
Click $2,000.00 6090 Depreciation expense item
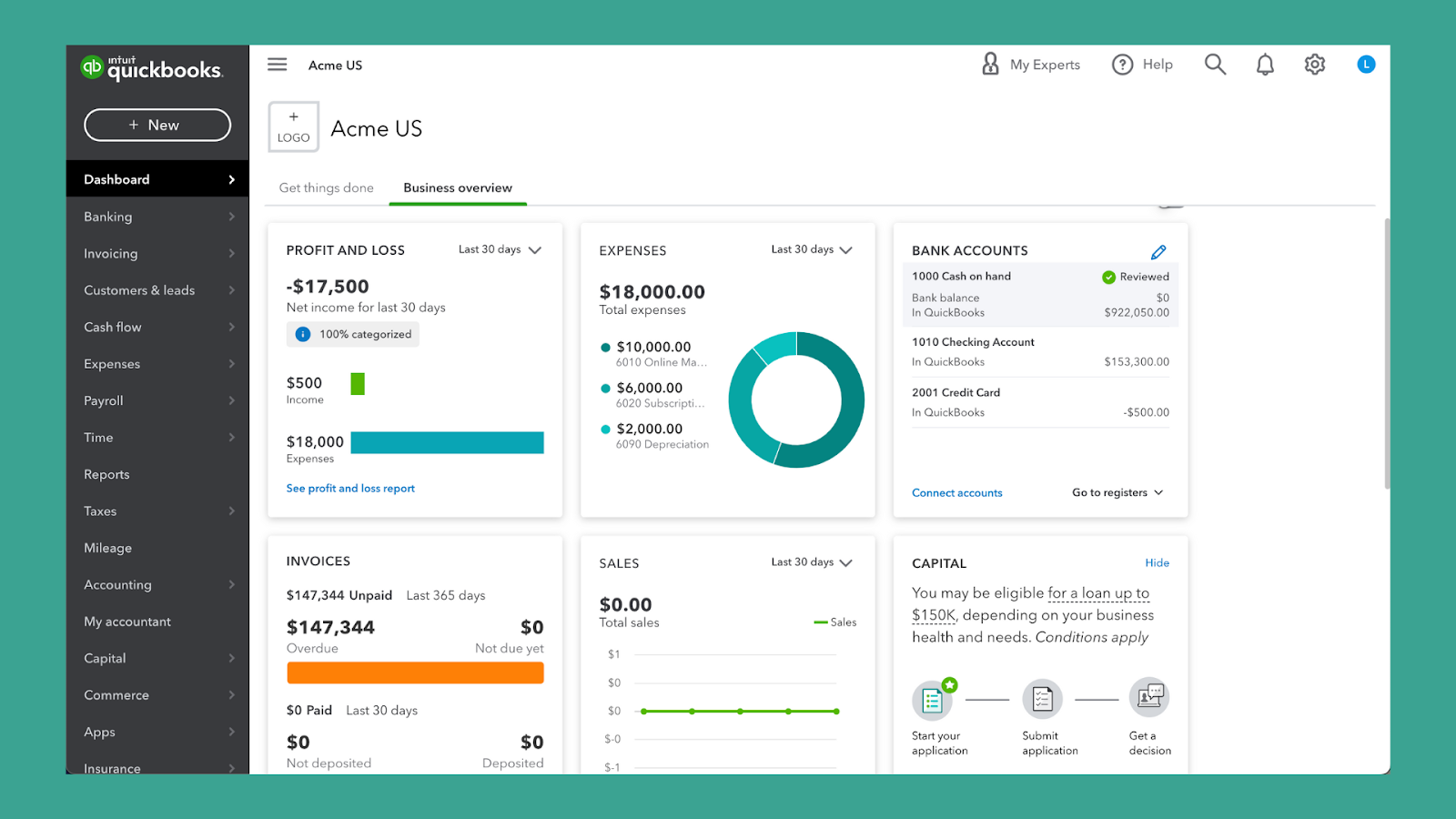point(655,436)
